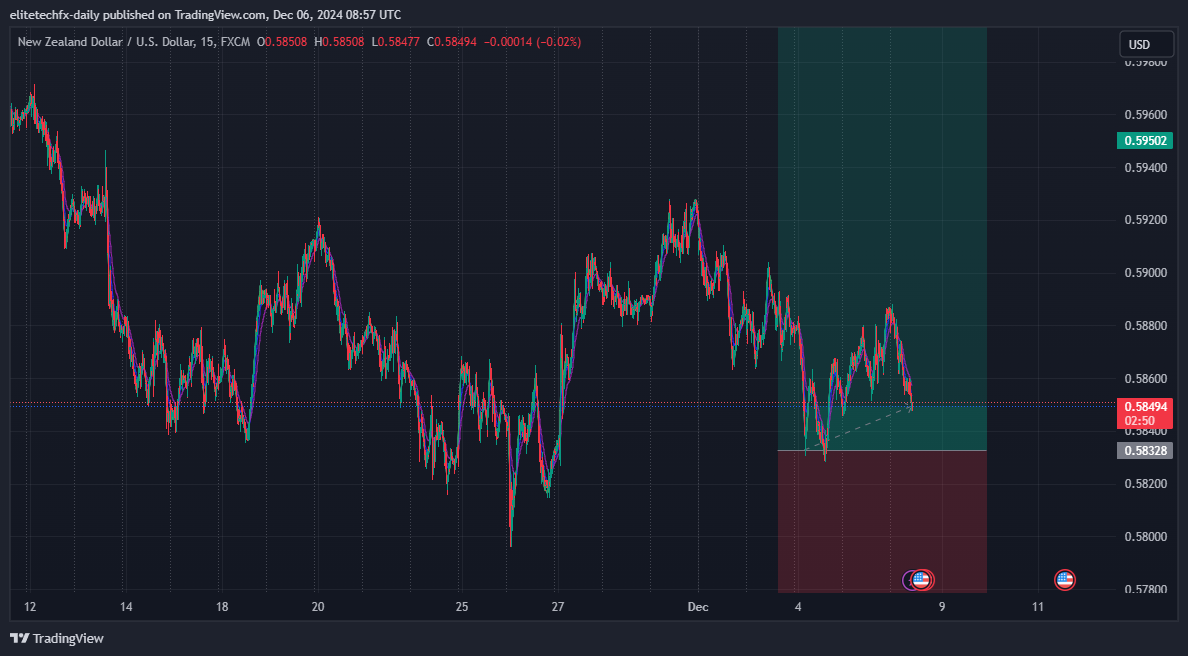Click the US flag event marker beside the purple icon

(x=922, y=580)
